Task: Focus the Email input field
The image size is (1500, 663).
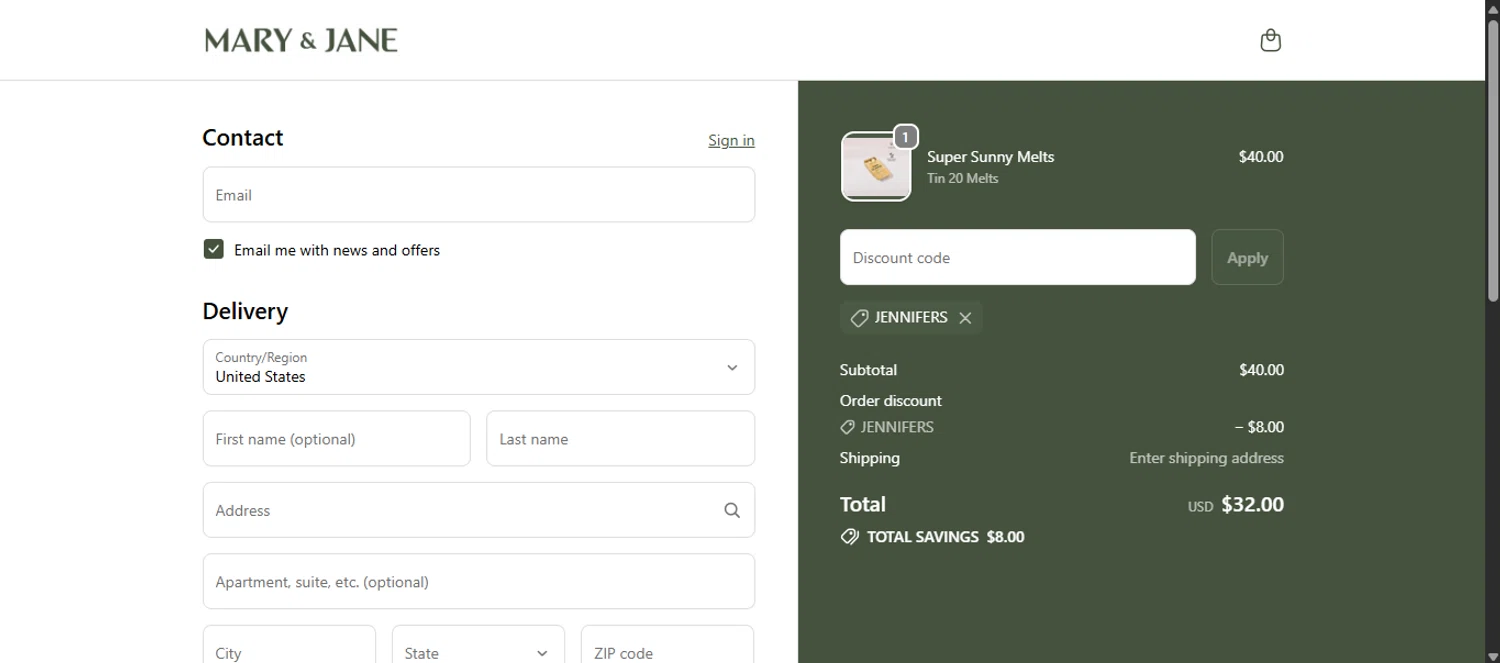Action: [x=479, y=194]
